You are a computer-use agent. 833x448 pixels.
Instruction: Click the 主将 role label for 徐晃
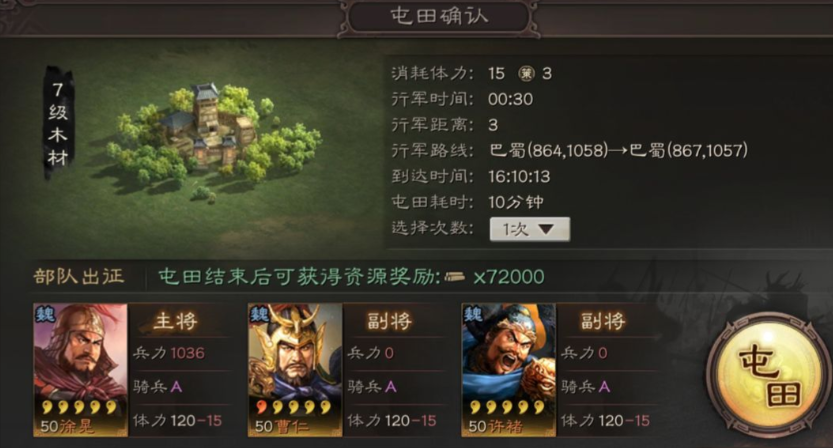[175, 321]
